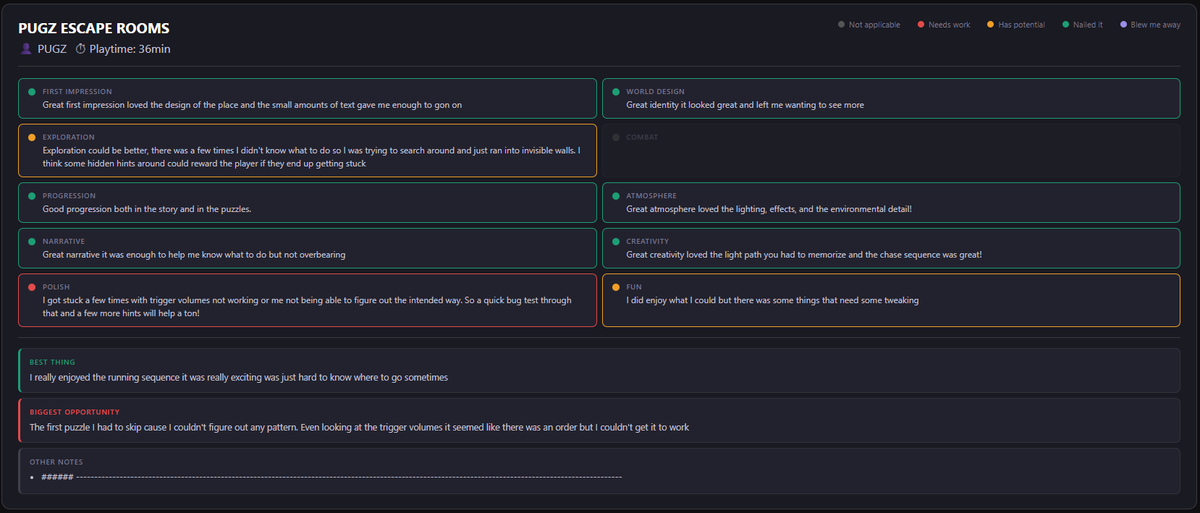Viewport: 1200px width, 513px height.
Task: Click the 'Great atmosphere loved the lighting' comment
Action: (x=769, y=209)
